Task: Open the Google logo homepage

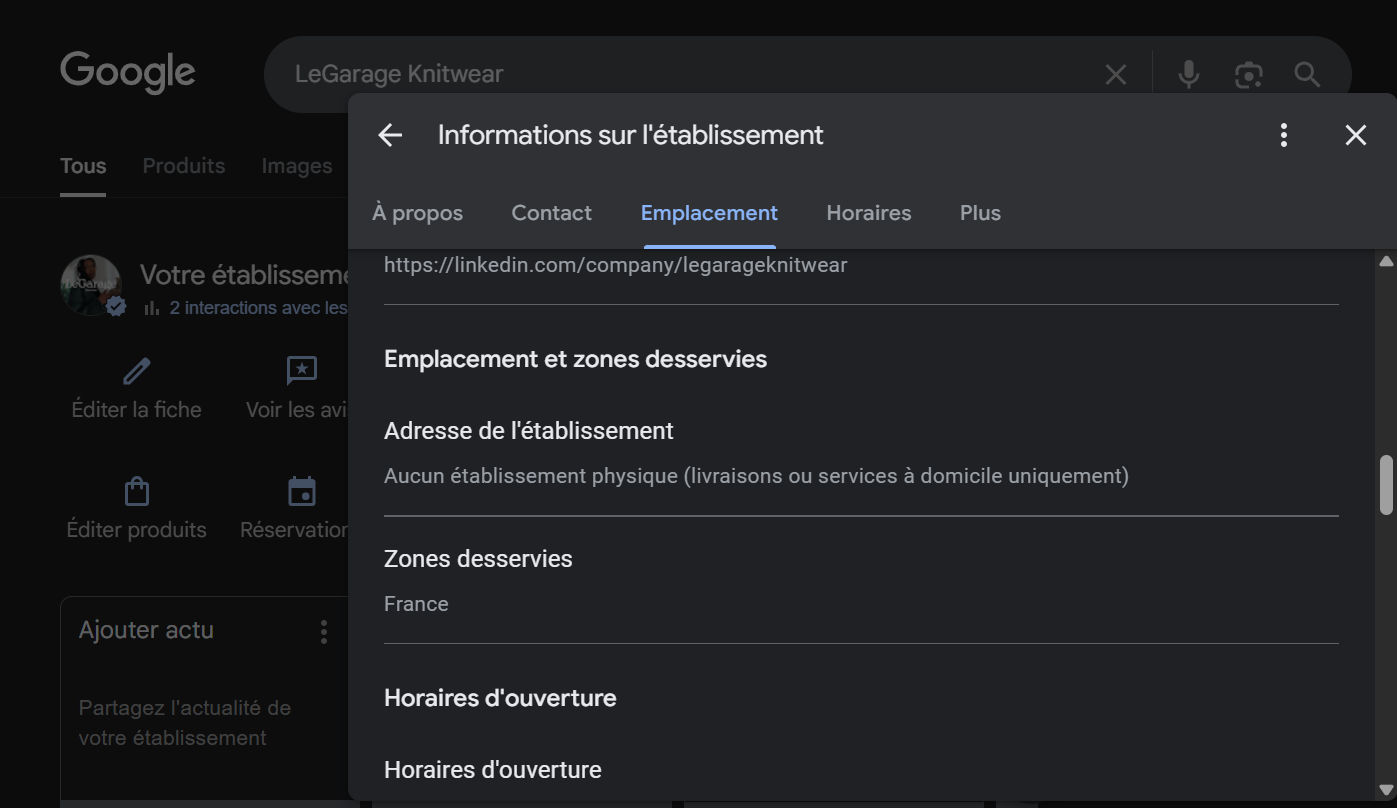Action: [x=128, y=72]
